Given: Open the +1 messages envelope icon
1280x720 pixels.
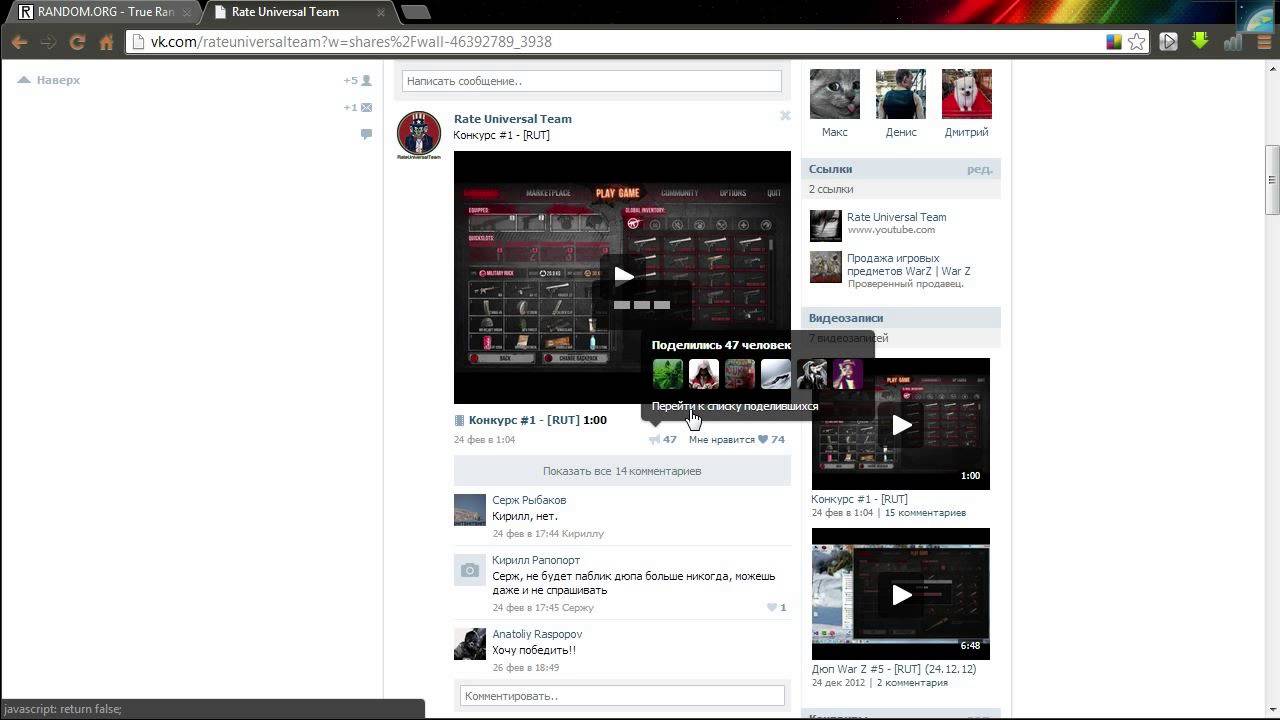Looking at the screenshot, I should pos(358,107).
